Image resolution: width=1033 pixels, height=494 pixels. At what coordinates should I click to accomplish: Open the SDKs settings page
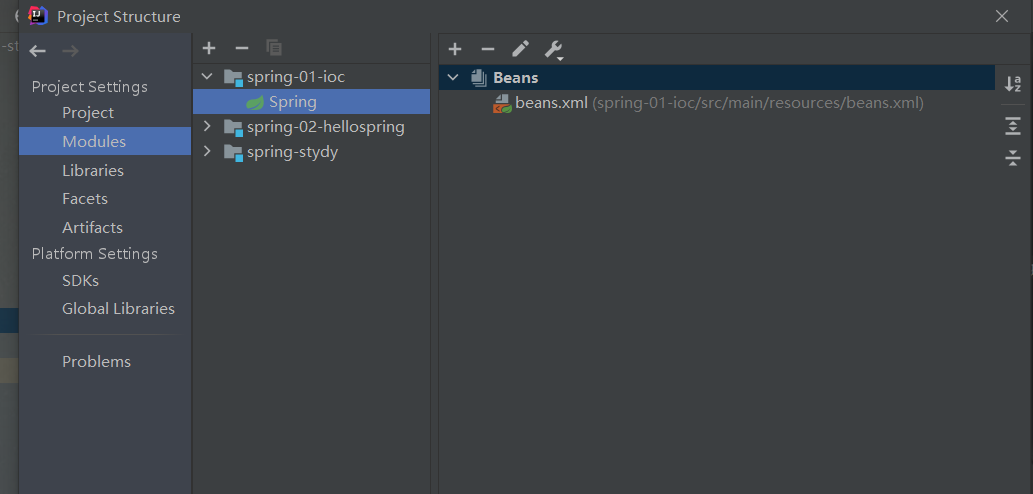pos(80,281)
